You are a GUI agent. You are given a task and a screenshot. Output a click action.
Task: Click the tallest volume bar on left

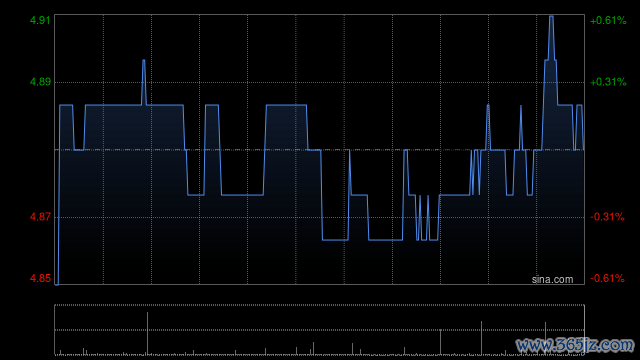[x=147, y=333]
